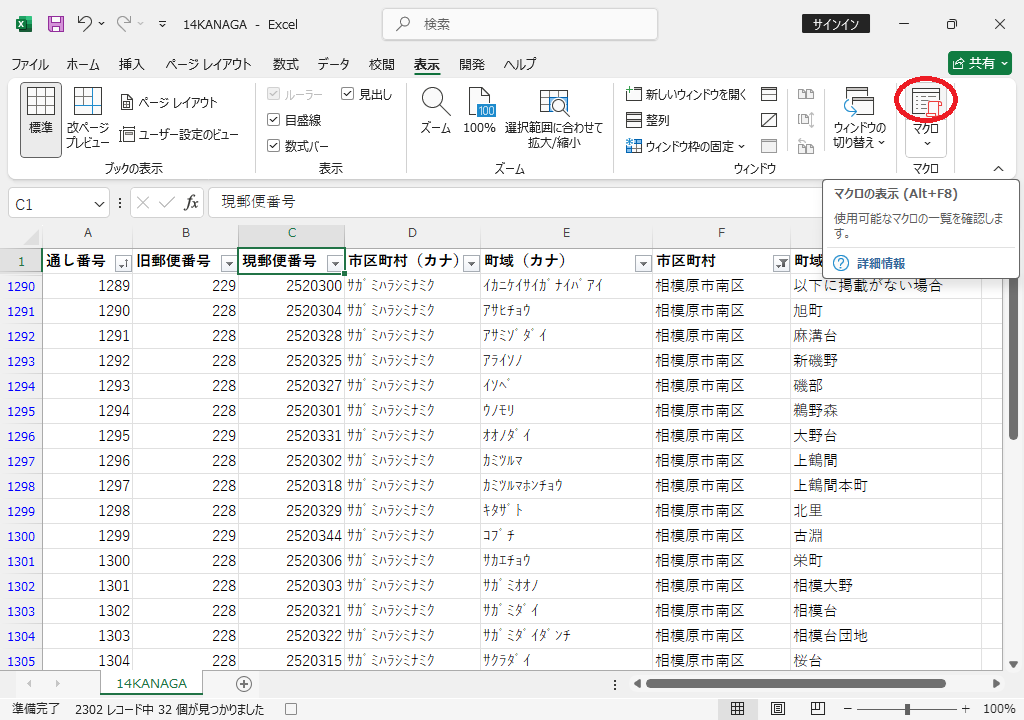Click the Normal view status bar icon
Image resolution: width=1024 pixels, height=720 pixels.
pyautogui.click(x=737, y=709)
